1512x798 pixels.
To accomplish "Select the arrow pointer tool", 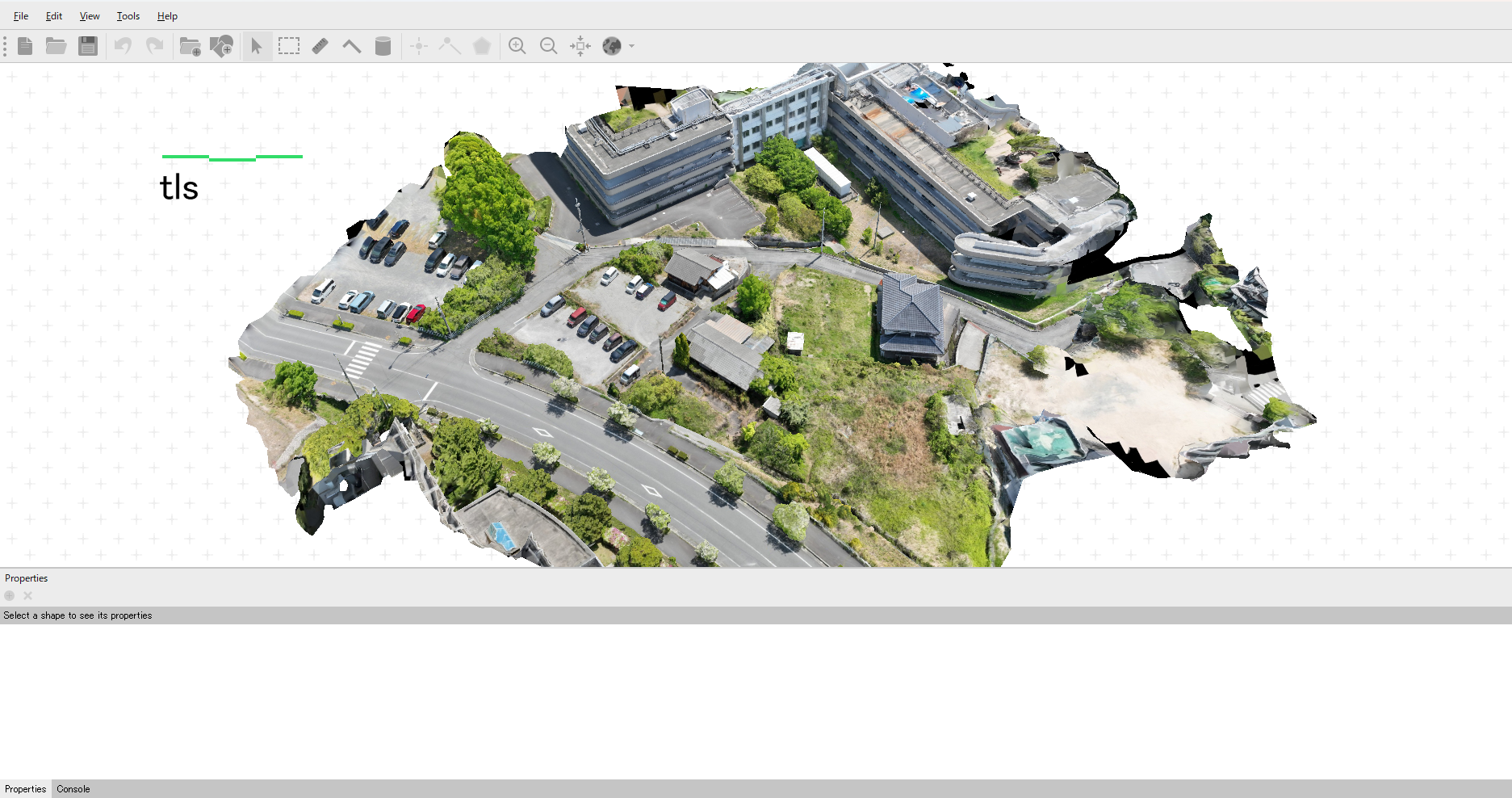I will [257, 46].
